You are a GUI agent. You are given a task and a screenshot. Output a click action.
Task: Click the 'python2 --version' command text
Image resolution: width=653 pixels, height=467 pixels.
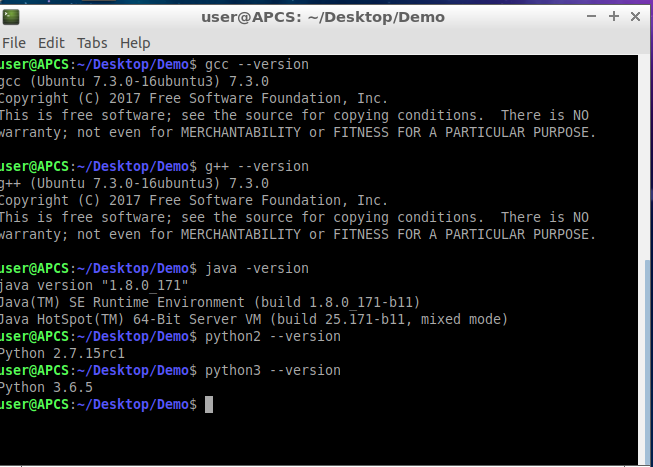[273, 337]
